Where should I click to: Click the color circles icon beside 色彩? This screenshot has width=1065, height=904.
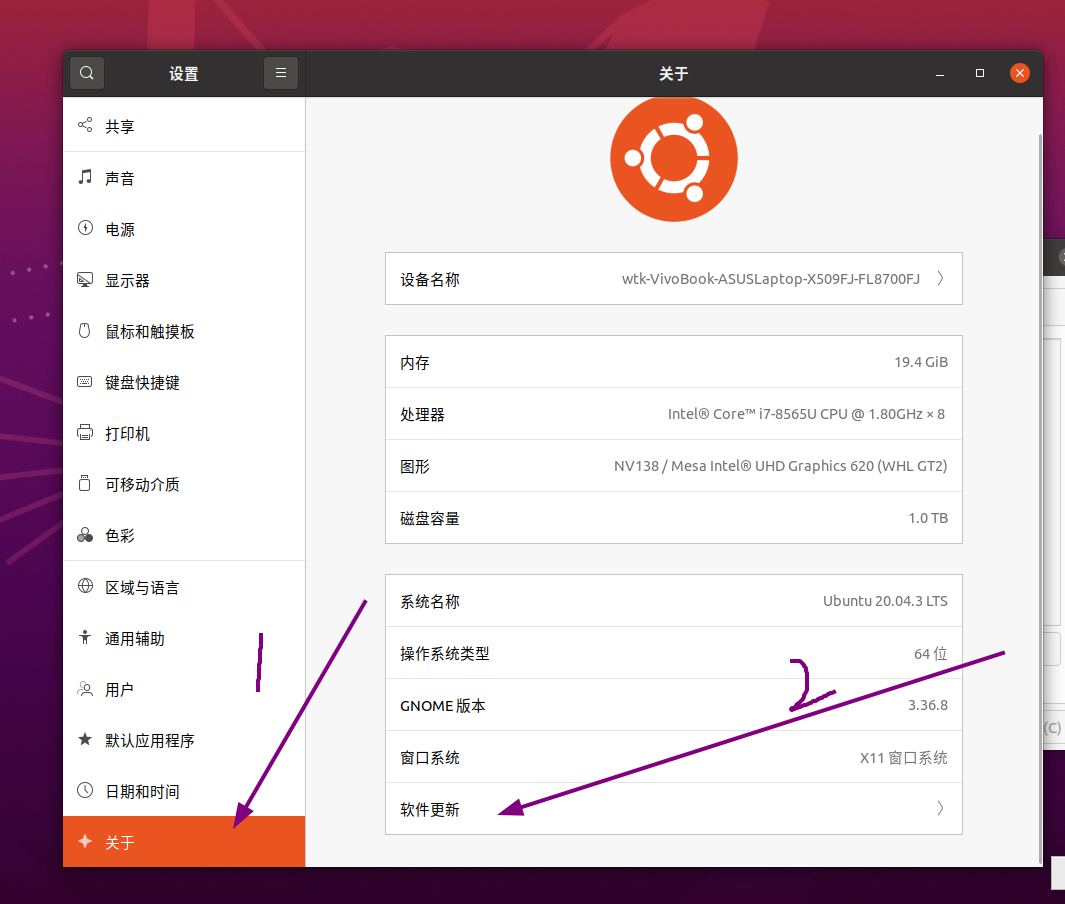coord(85,535)
